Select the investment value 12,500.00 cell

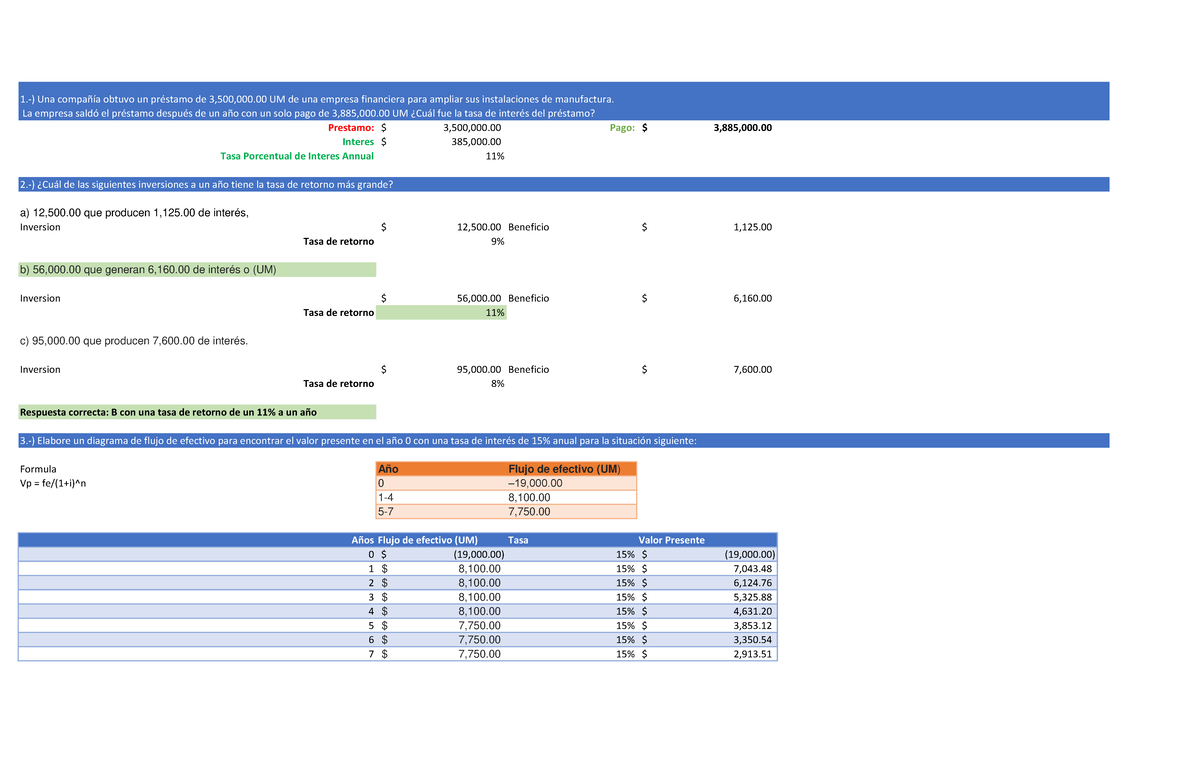(x=479, y=227)
